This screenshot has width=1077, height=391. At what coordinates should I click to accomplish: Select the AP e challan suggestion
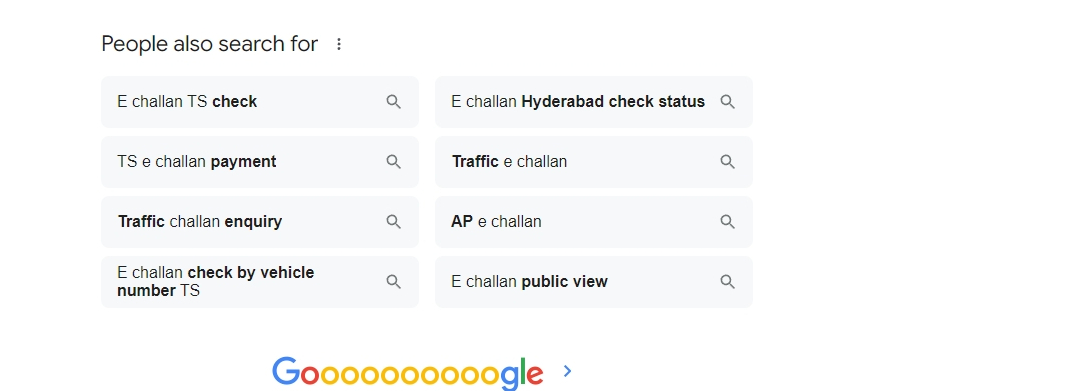pyautogui.click(x=593, y=221)
